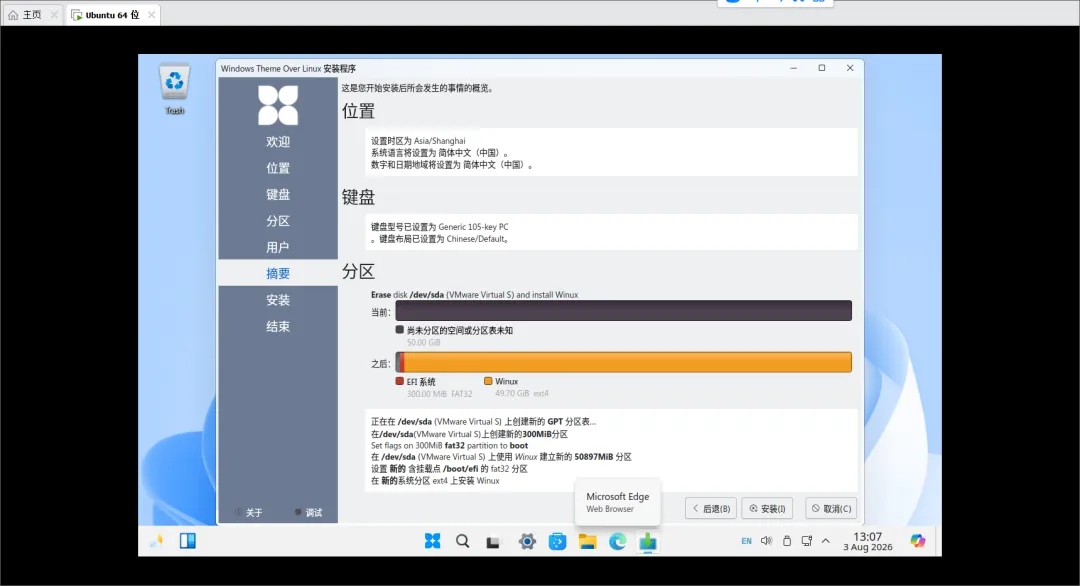Minimize the installer window
This screenshot has width=1080, height=586.
click(x=793, y=68)
